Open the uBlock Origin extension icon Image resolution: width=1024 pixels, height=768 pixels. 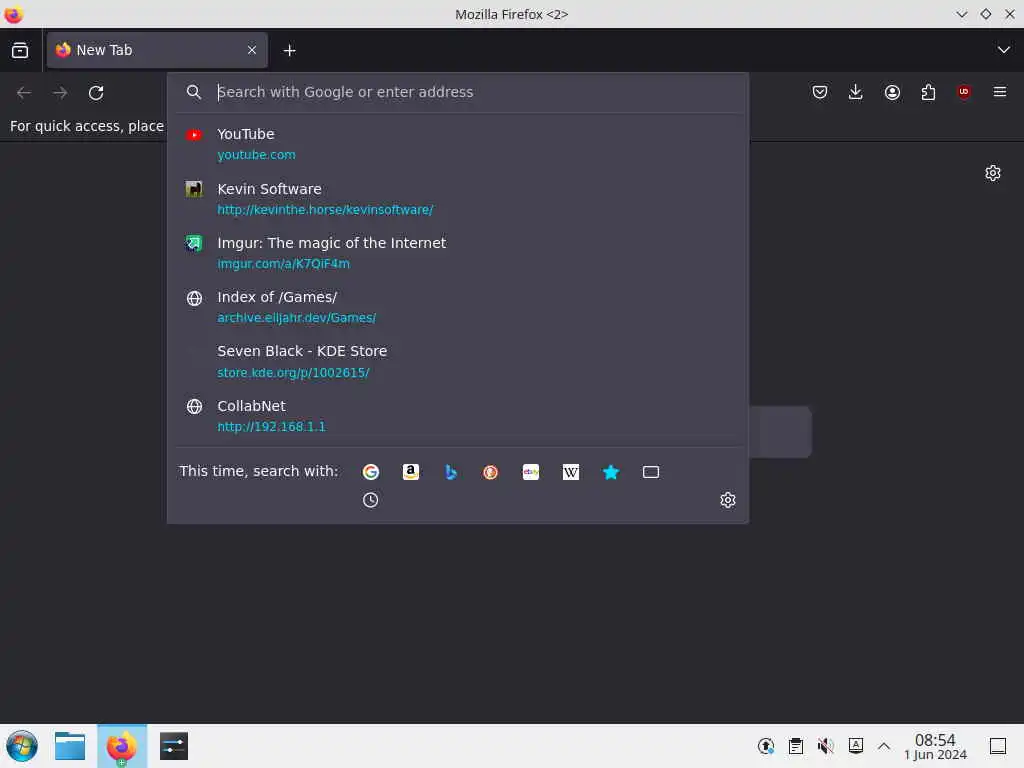coord(964,92)
